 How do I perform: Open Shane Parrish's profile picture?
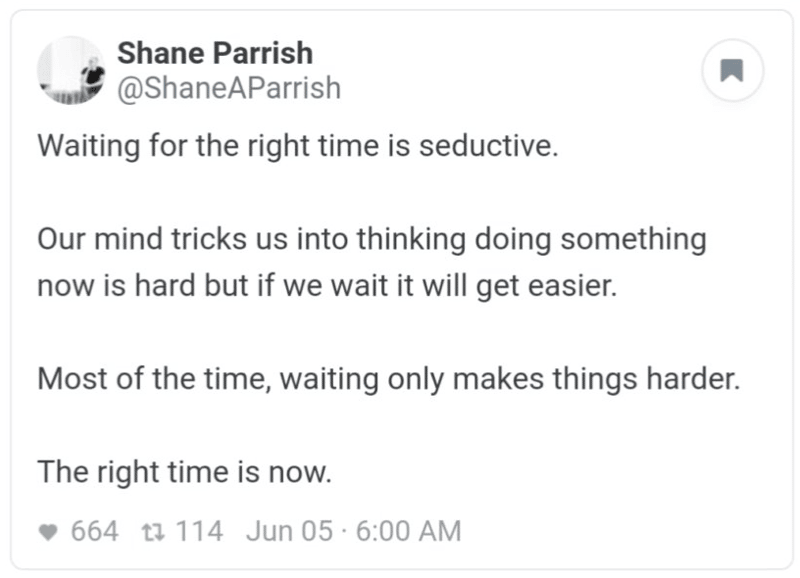(71, 70)
